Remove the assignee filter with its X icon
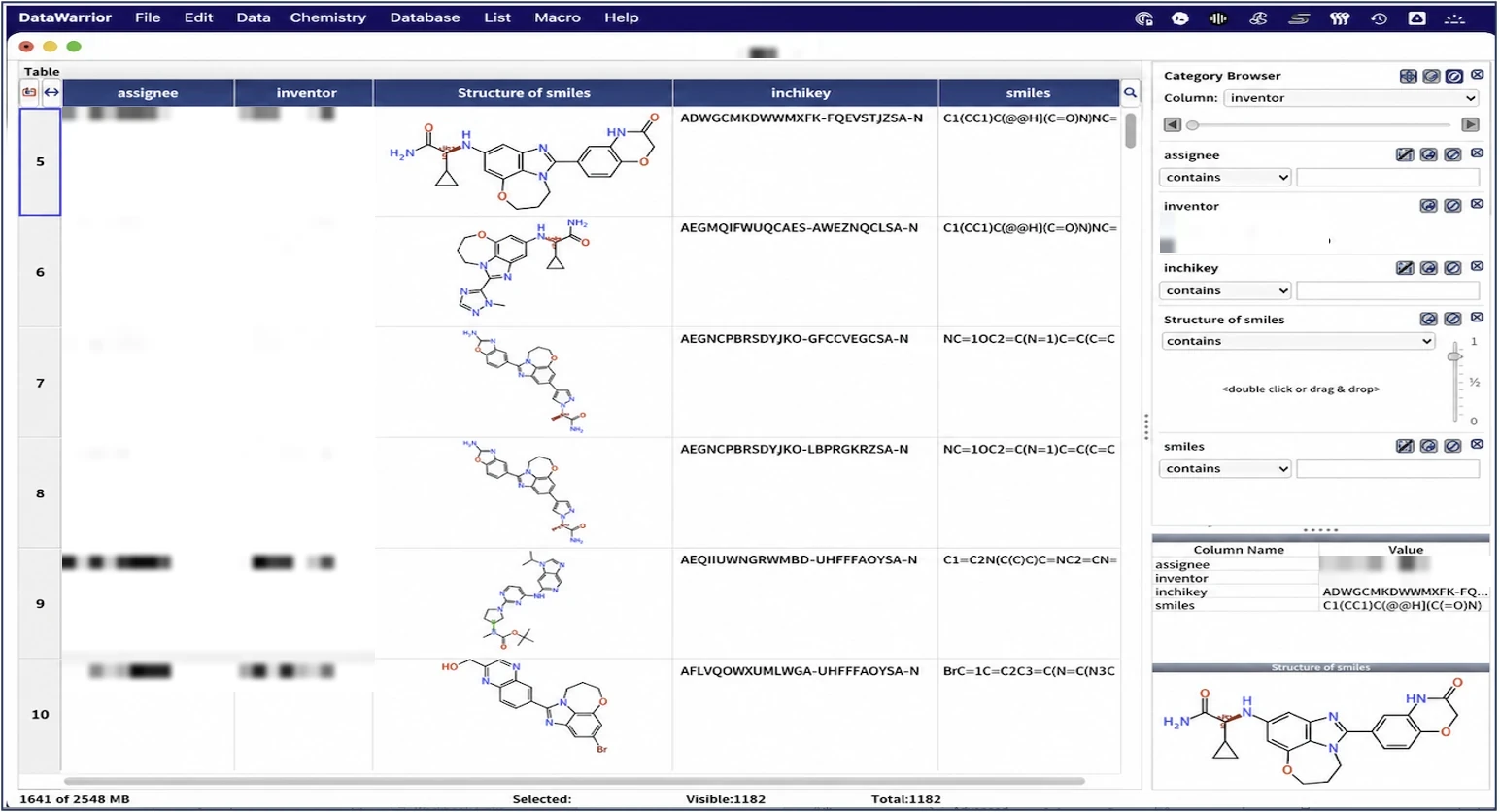The height and width of the screenshot is (812, 1500). pos(1477,153)
